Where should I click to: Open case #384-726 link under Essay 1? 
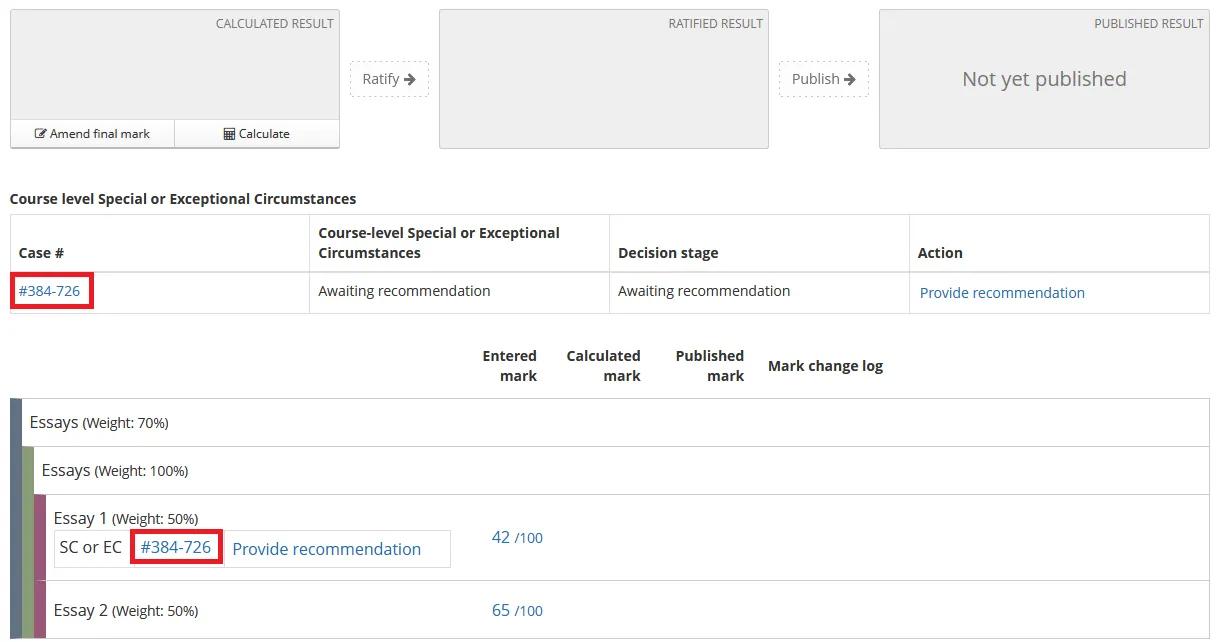pyautogui.click(x=176, y=547)
